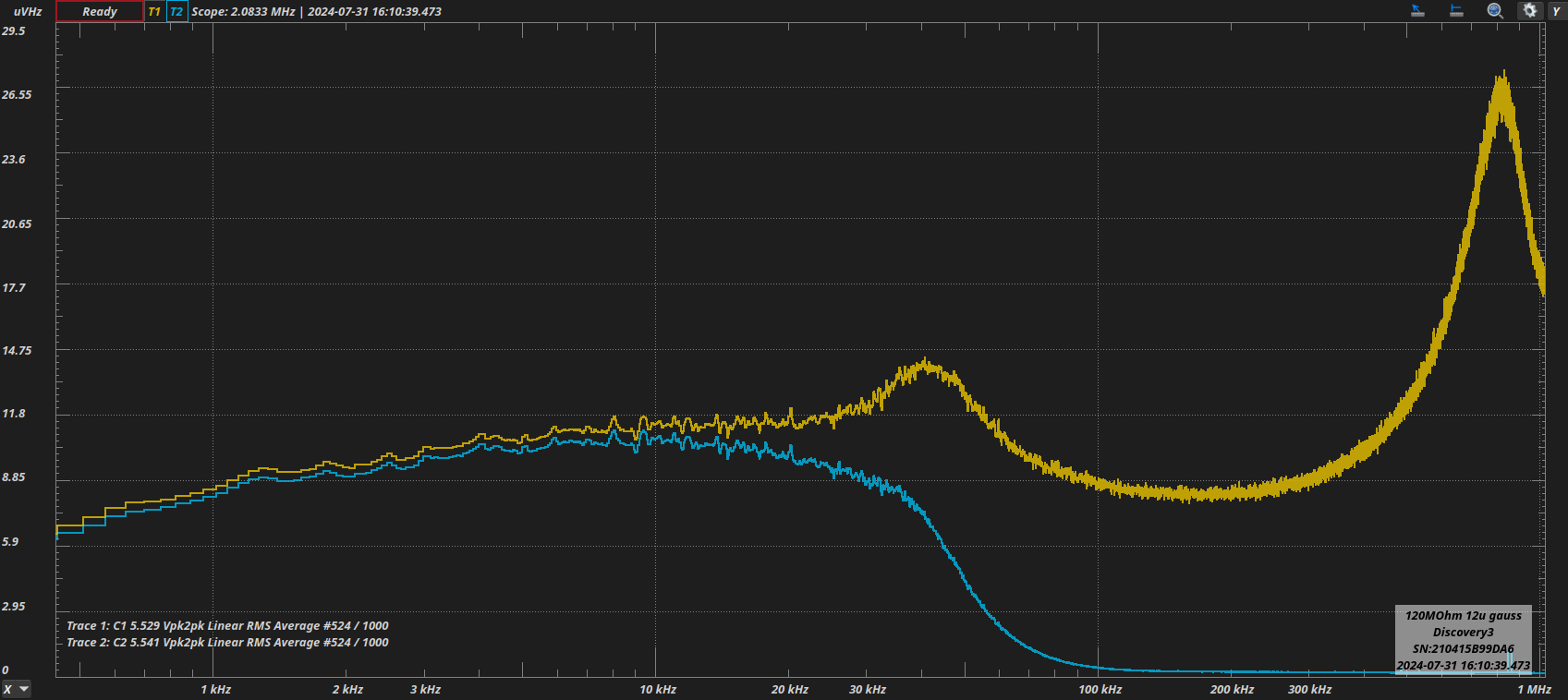
Task: Click the 1 MHz axis label
Action: coord(1534,689)
